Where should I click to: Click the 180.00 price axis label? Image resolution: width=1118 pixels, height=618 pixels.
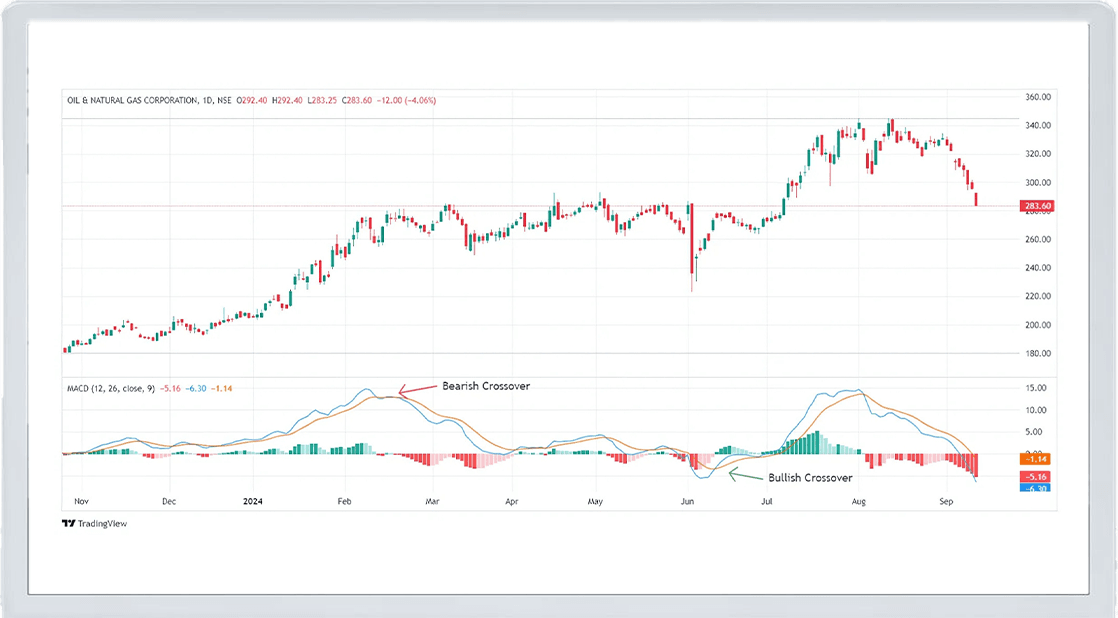click(1037, 354)
